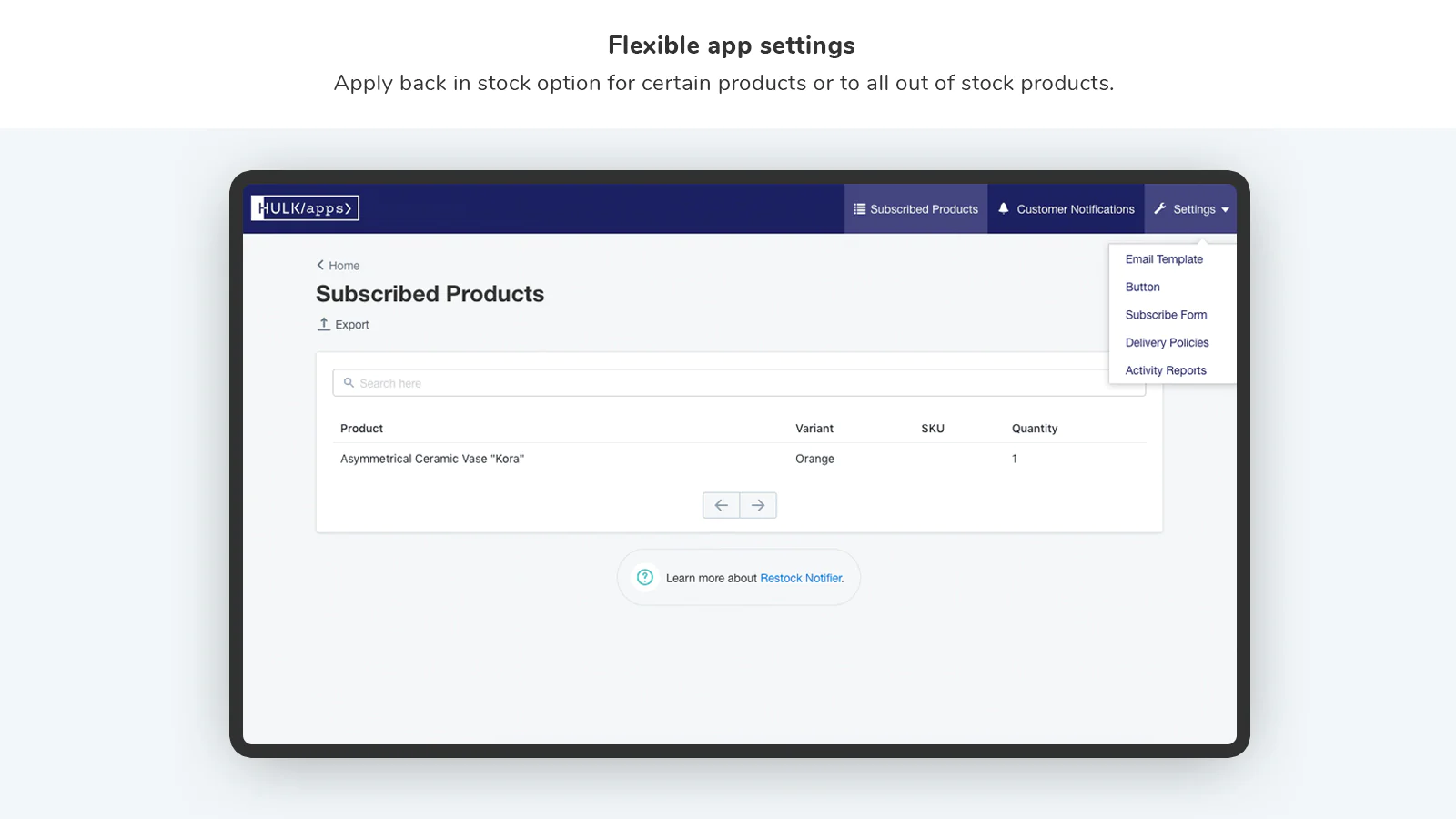Select the Asymmetrical Ceramic Vase "Kora" row
Image resolution: width=1456 pixels, height=819 pixels.
(x=739, y=459)
